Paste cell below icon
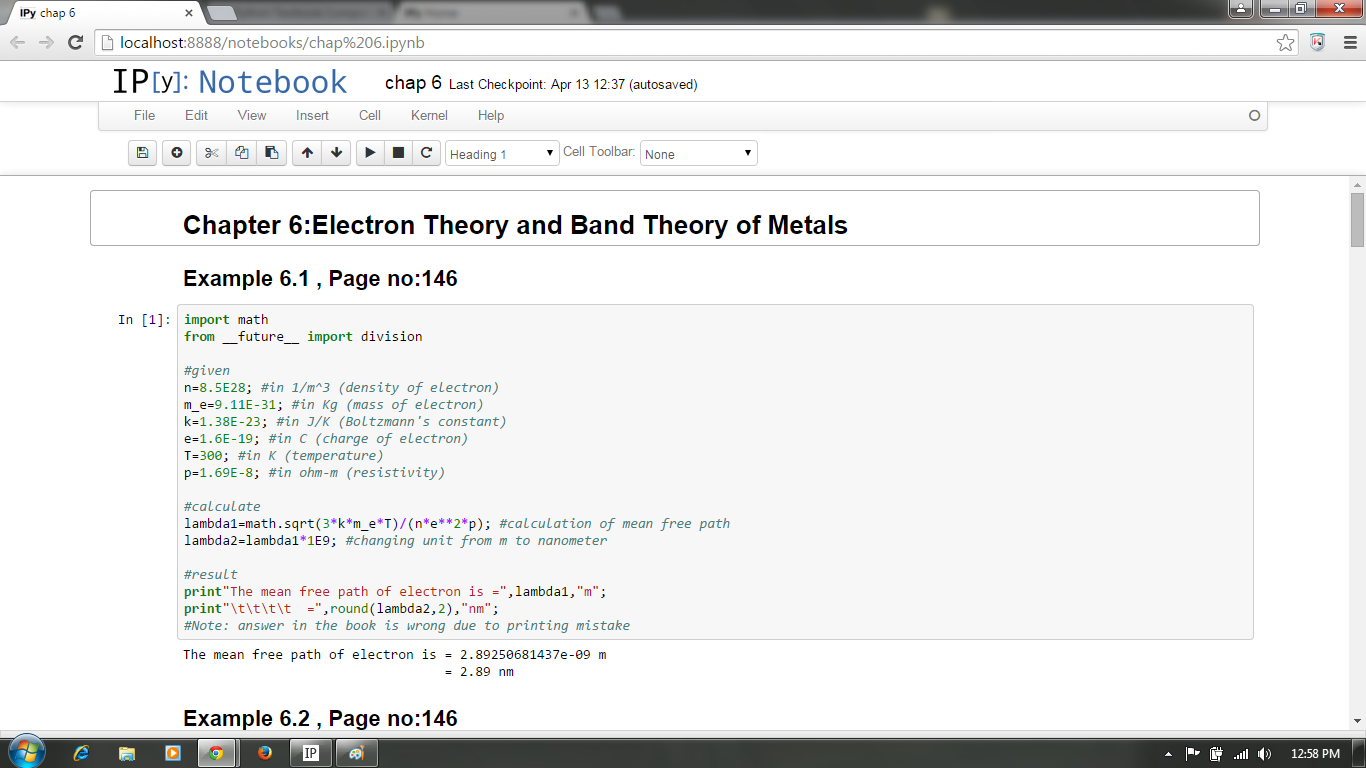 (271, 153)
